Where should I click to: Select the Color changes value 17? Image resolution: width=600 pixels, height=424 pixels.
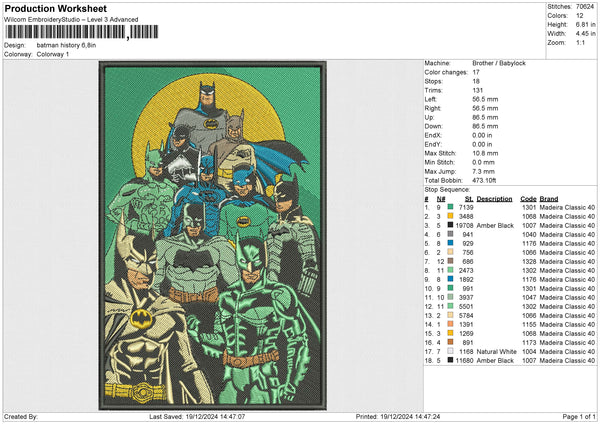click(x=476, y=72)
